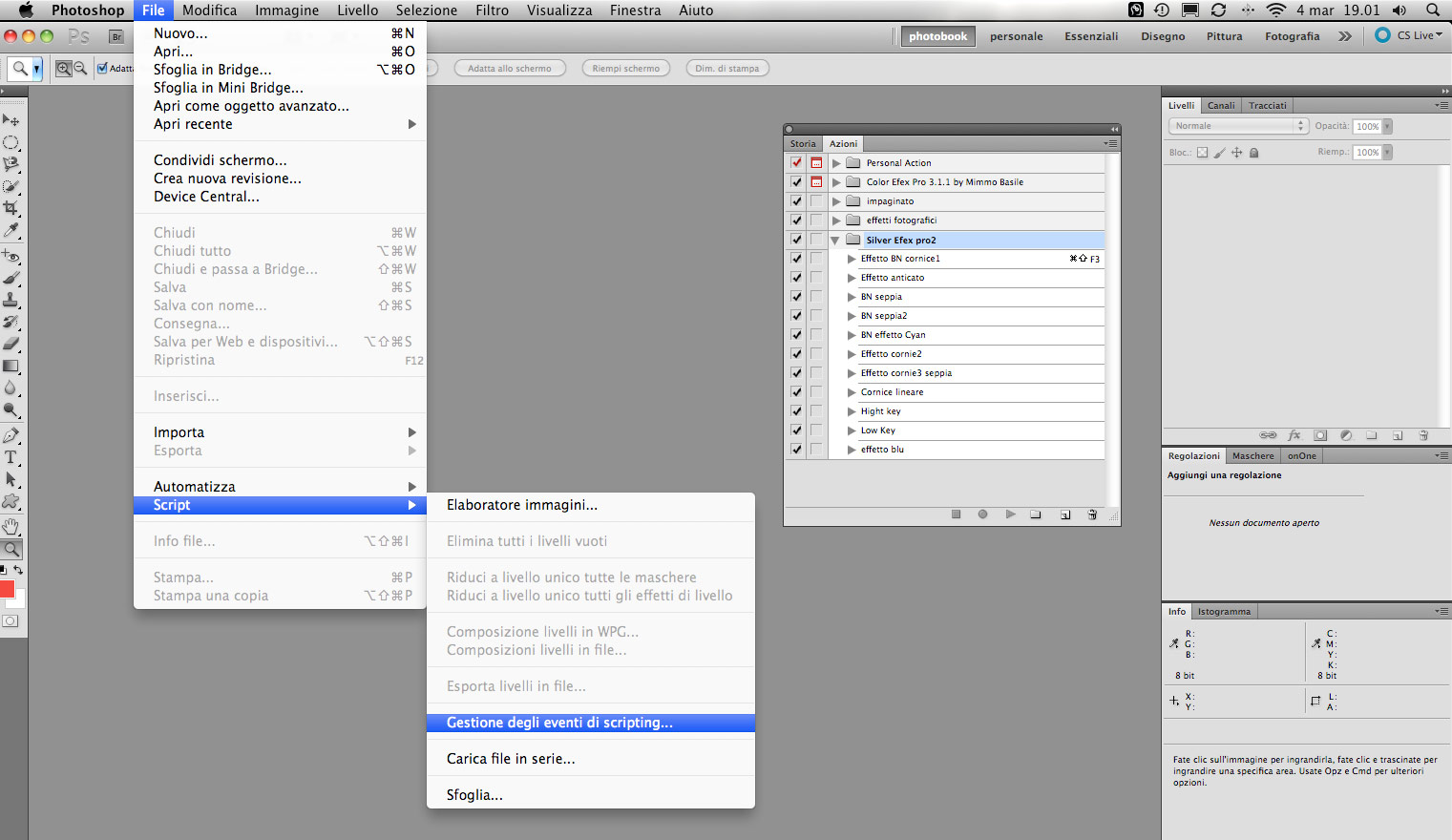This screenshot has width=1452, height=840.
Task: Toggle checkmark for effetto blu action
Action: click(x=796, y=449)
